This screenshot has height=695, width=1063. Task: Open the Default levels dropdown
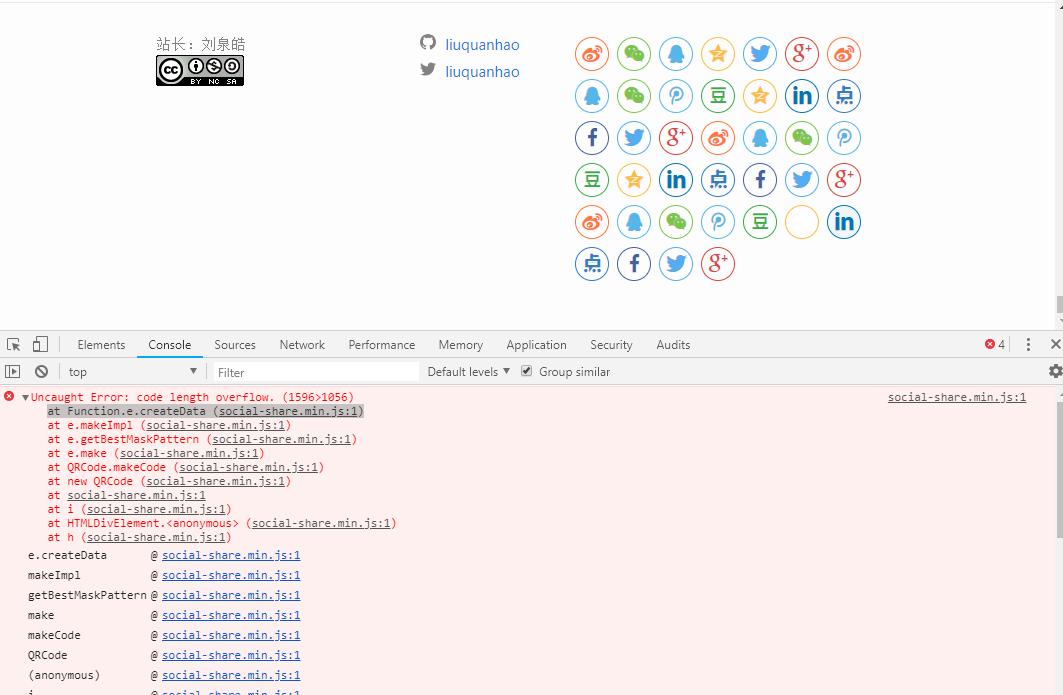click(468, 372)
